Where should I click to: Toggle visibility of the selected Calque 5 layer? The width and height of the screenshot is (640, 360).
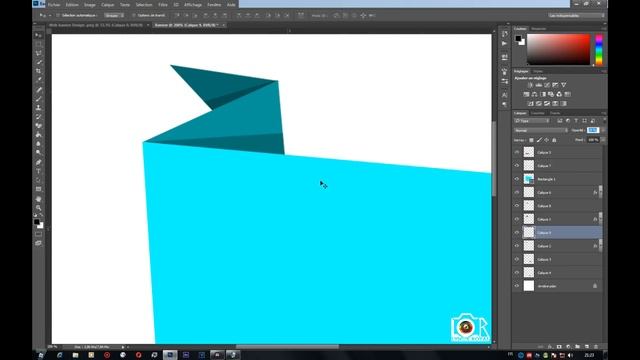point(517,232)
